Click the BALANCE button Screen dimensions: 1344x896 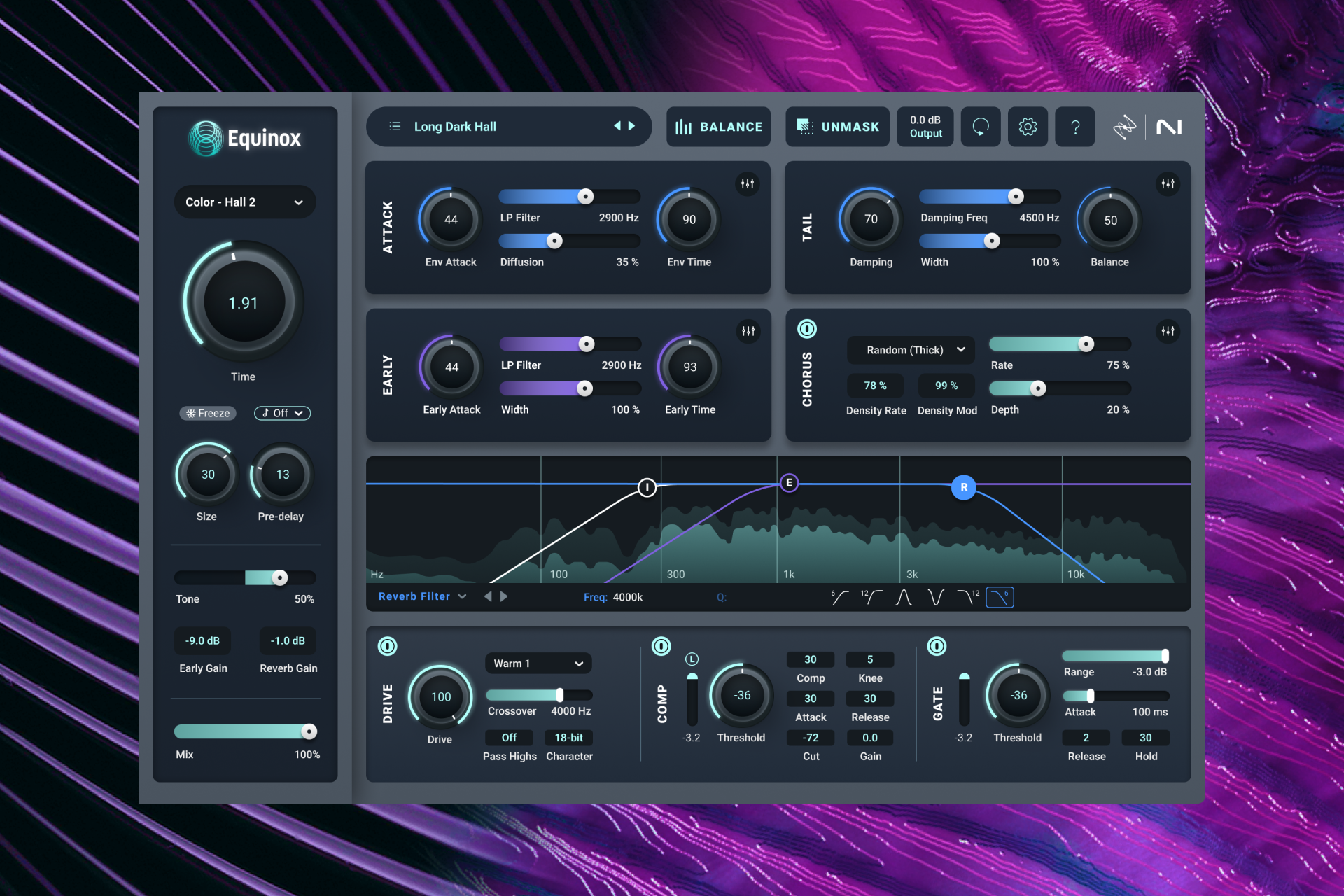point(718,127)
